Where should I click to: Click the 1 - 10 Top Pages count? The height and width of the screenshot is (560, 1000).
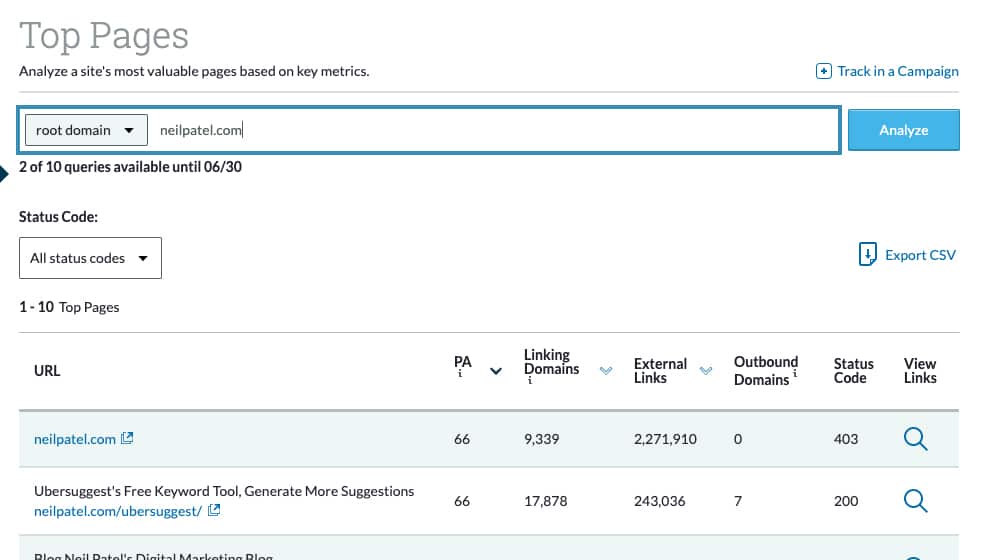(x=69, y=307)
